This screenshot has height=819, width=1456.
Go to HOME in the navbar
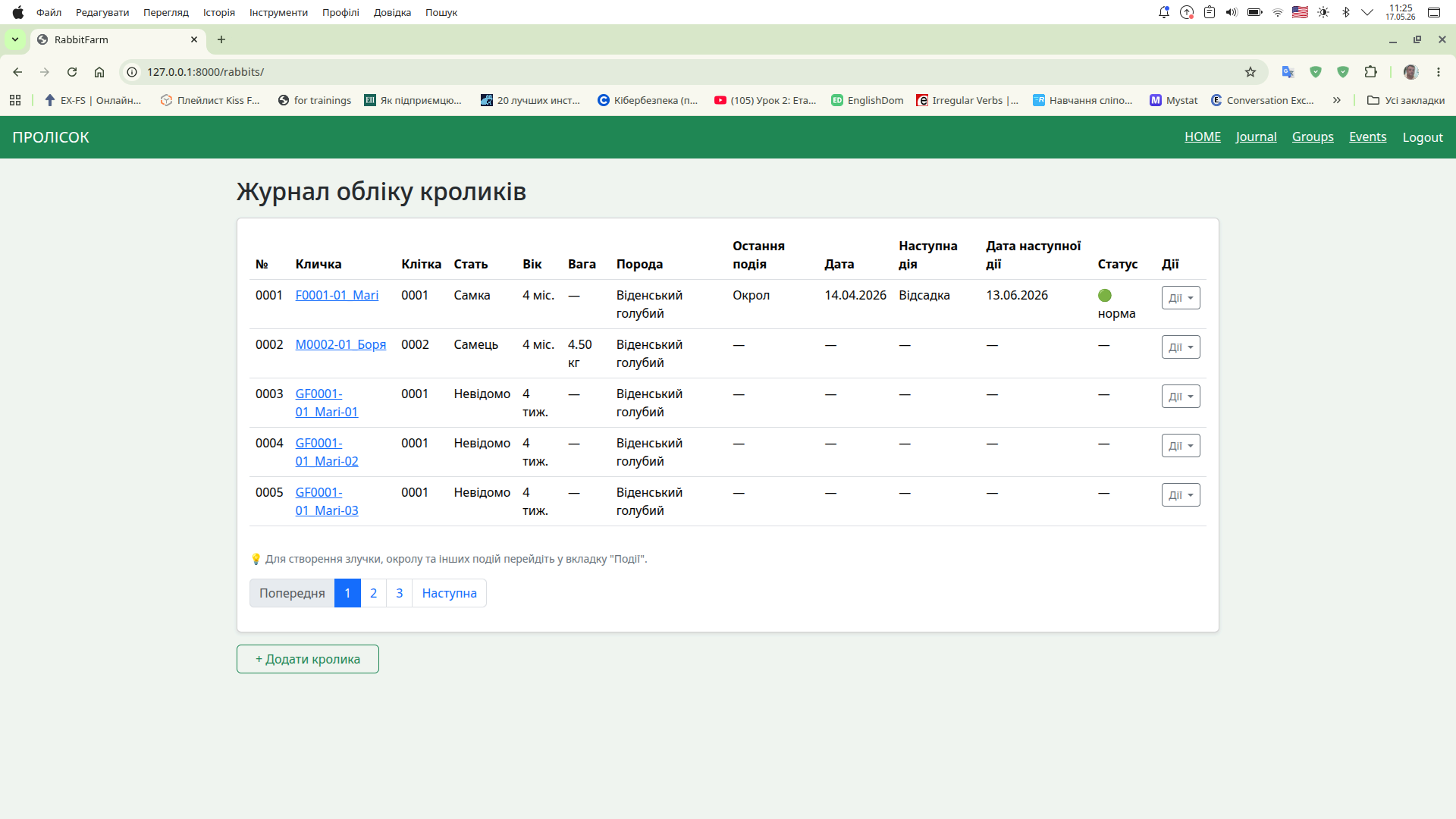pyautogui.click(x=1203, y=136)
